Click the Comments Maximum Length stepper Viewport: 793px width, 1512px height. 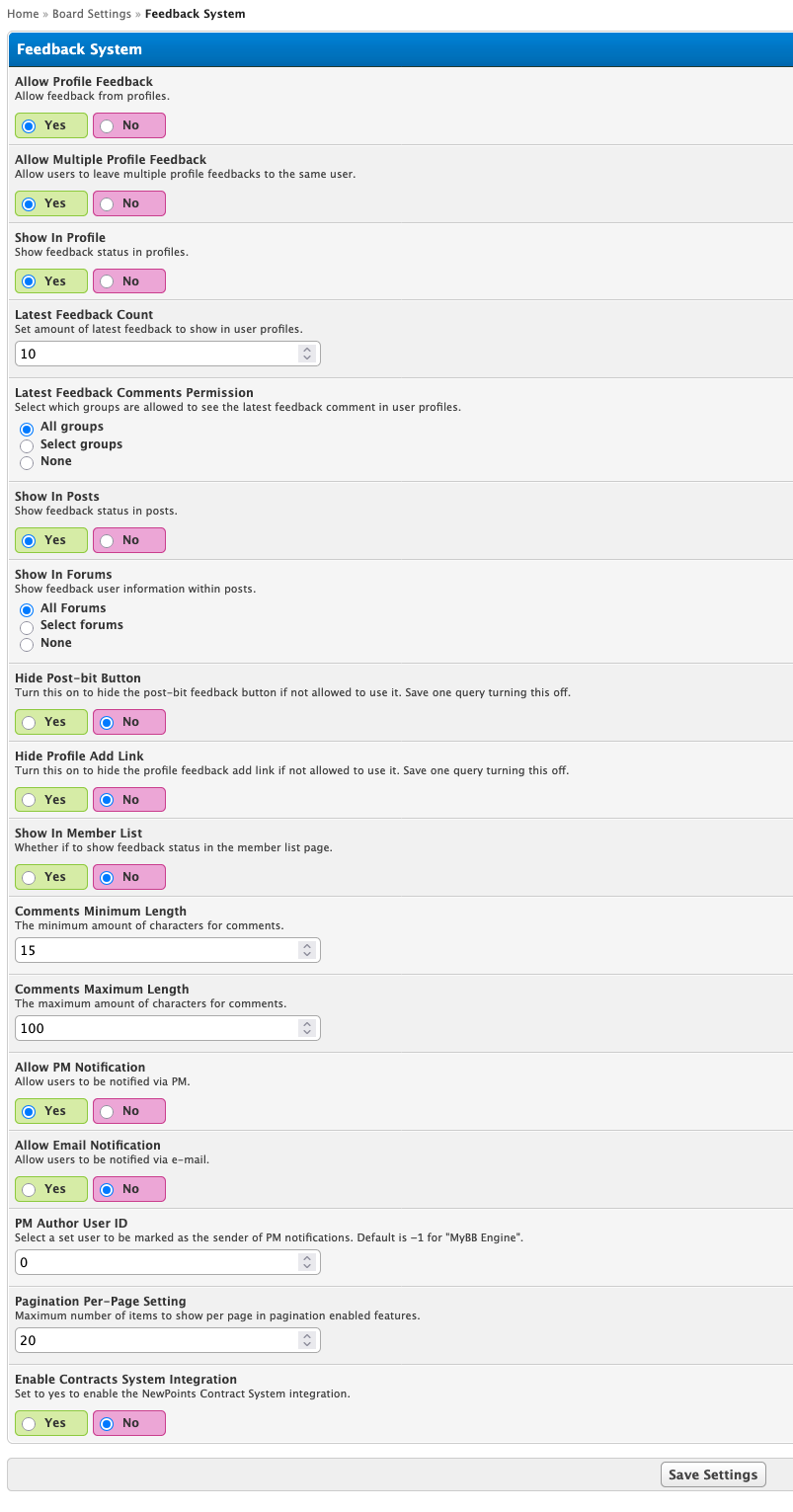(x=307, y=1028)
